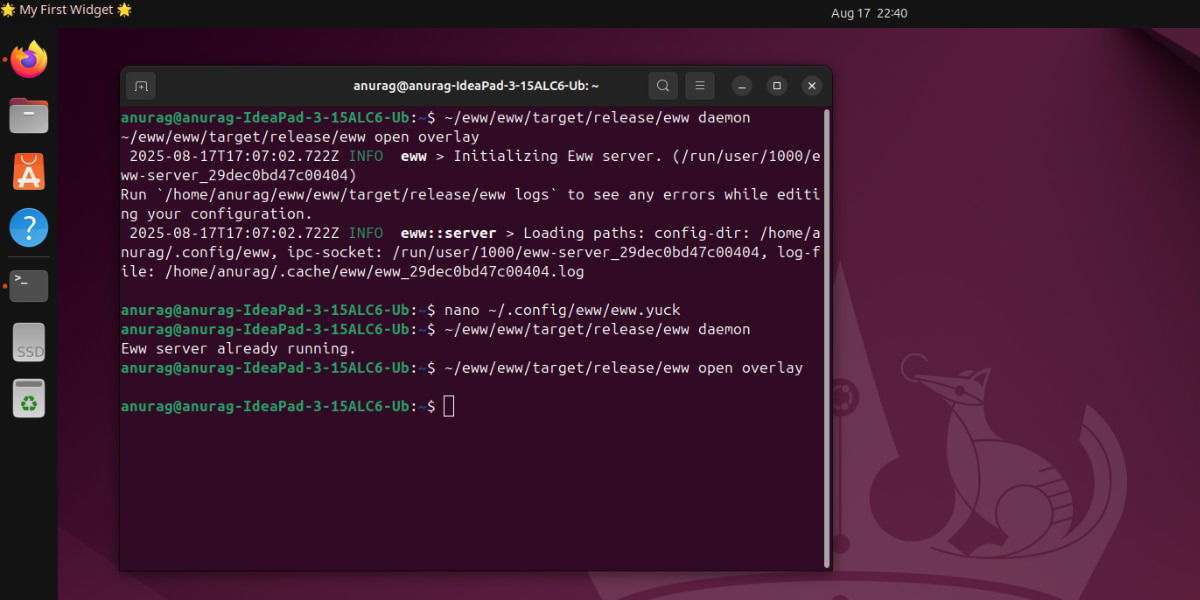Open the terminal hamburger menu
Image resolution: width=1200 pixels, height=600 pixels.
point(700,86)
